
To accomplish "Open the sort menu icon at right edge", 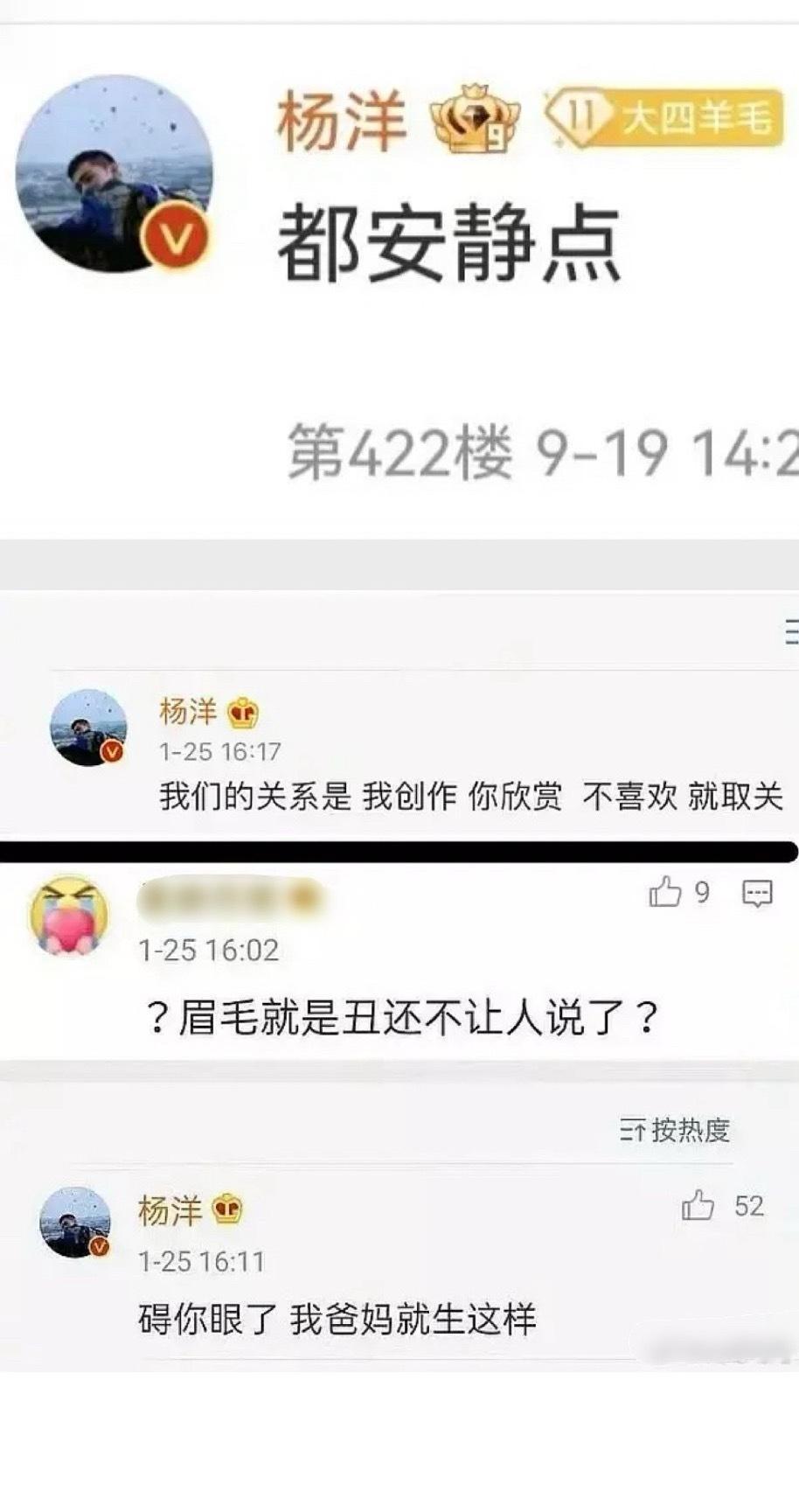I will tap(791, 631).
